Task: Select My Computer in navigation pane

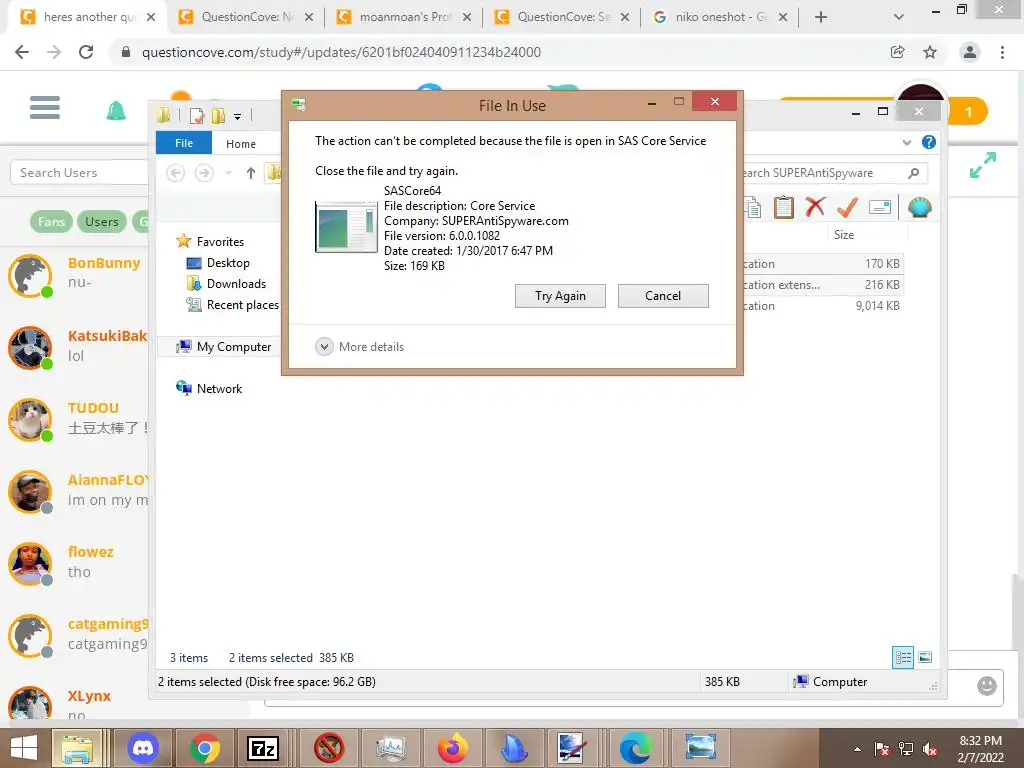Action: tap(223, 347)
